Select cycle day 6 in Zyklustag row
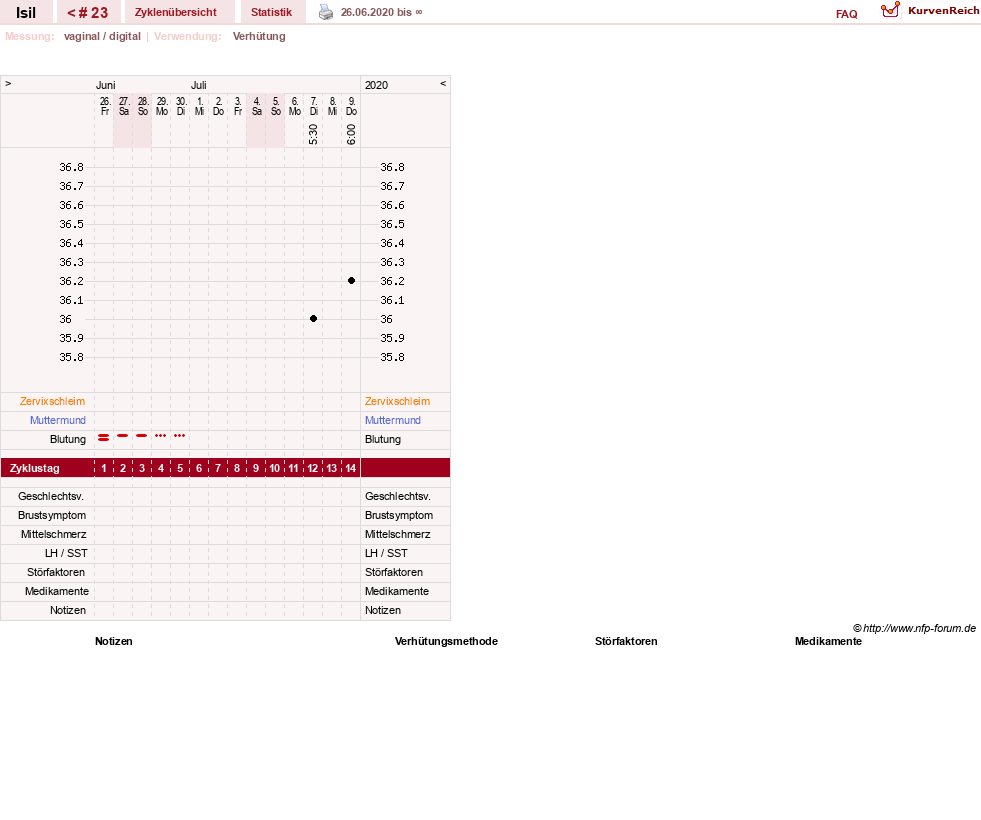 (x=199, y=468)
